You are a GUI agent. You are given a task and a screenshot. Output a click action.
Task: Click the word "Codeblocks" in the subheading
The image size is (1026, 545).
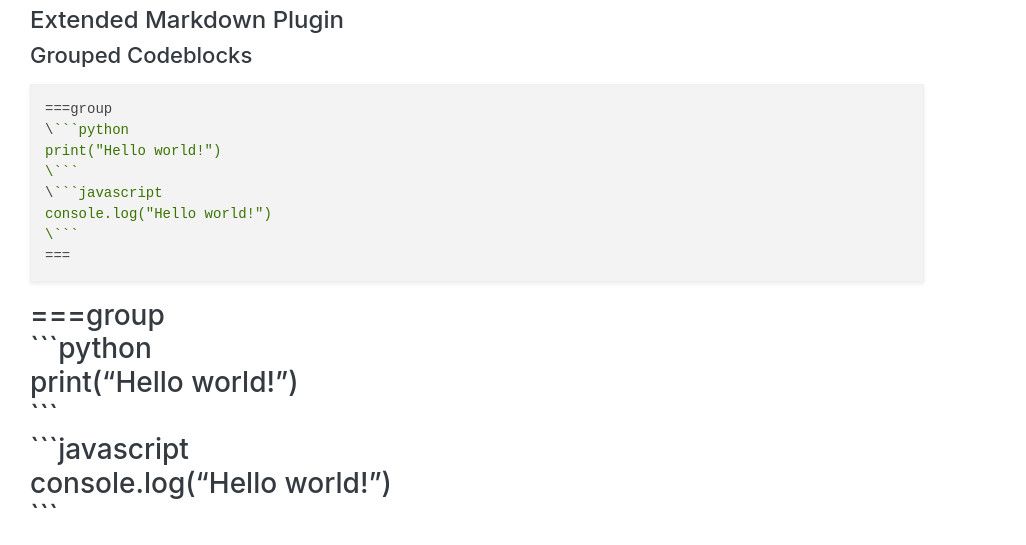point(189,56)
